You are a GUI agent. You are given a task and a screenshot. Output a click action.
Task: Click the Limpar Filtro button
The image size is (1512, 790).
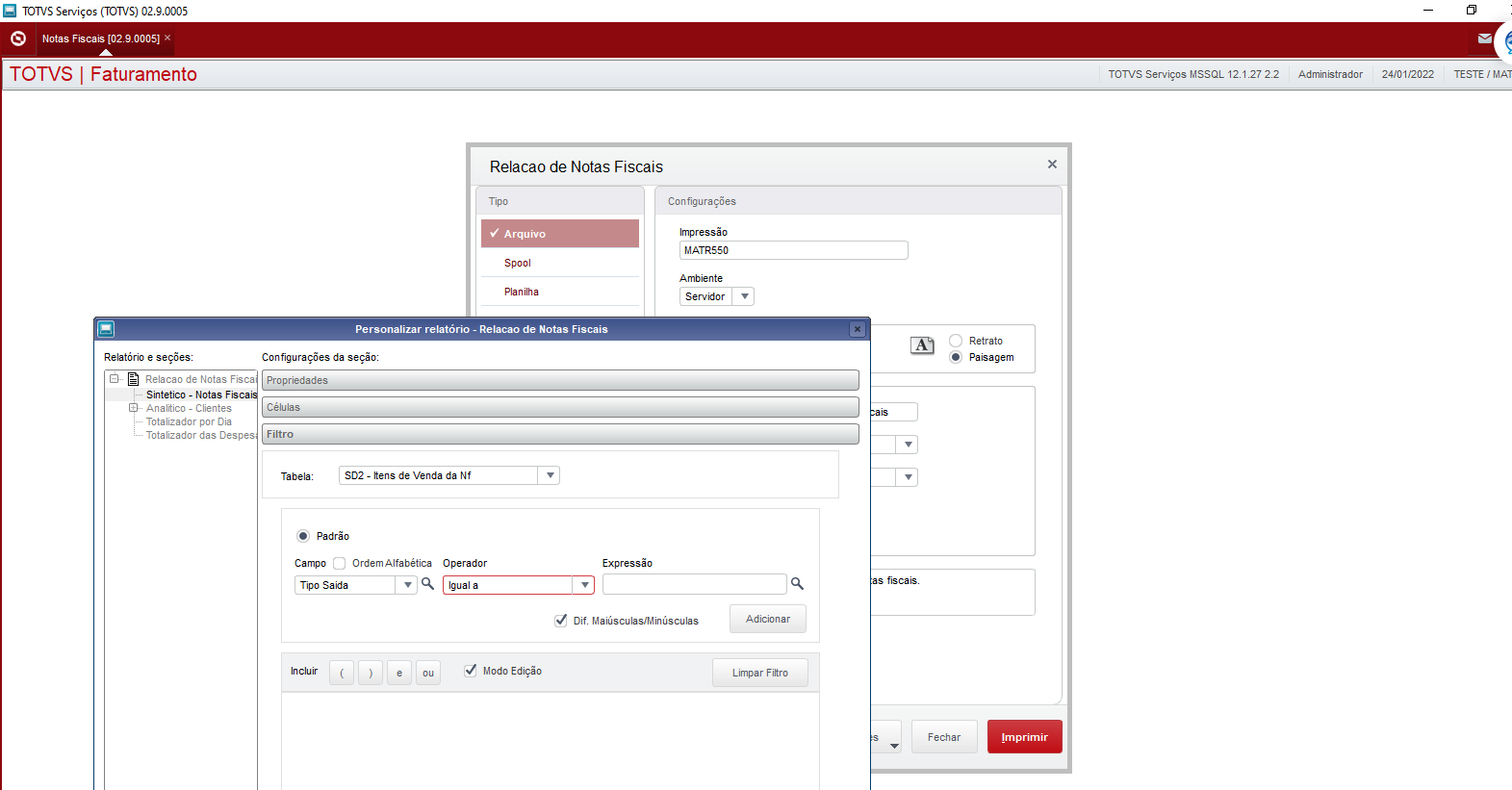pos(760,673)
